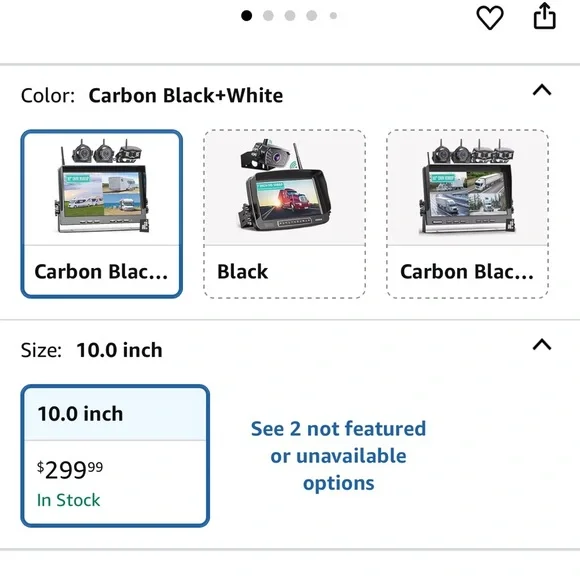Go to the fifth small carousel dot
This screenshot has width=580, height=580.
point(333,16)
